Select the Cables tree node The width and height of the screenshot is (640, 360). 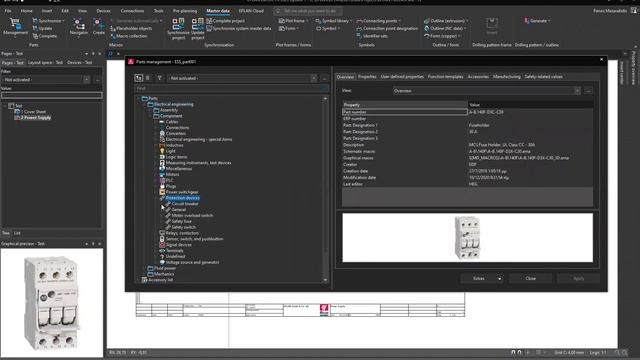tap(172, 122)
